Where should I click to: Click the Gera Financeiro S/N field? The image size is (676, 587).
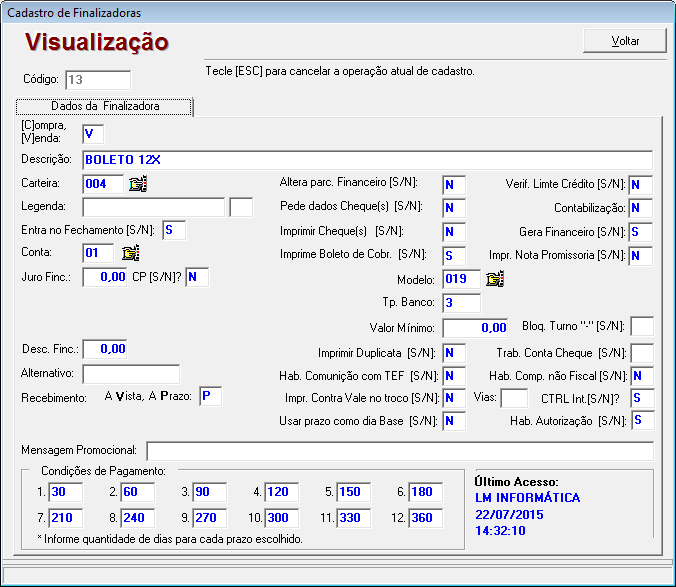click(x=641, y=232)
